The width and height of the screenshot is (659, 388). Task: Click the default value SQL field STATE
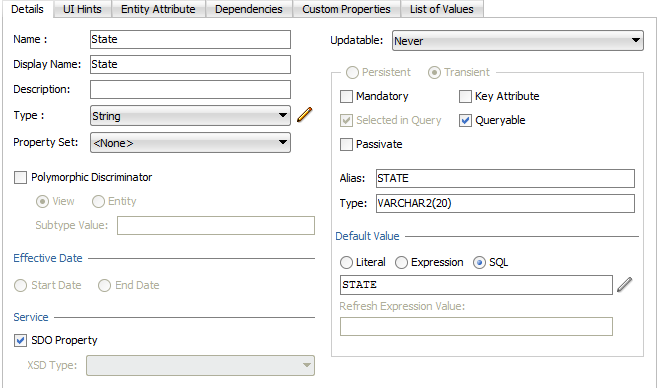(x=476, y=285)
